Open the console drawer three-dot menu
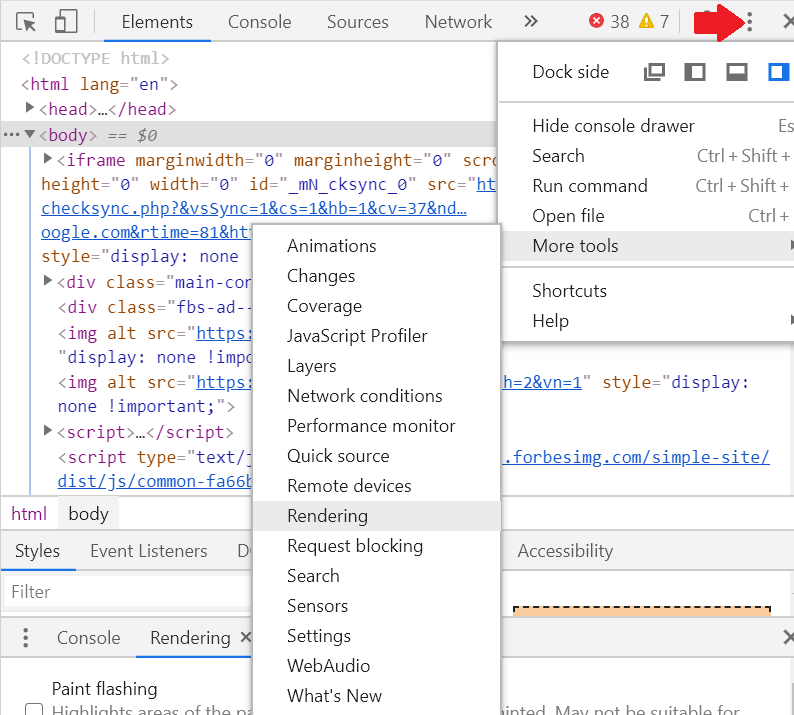Screen dimensions: 794x715 [x=25, y=638]
